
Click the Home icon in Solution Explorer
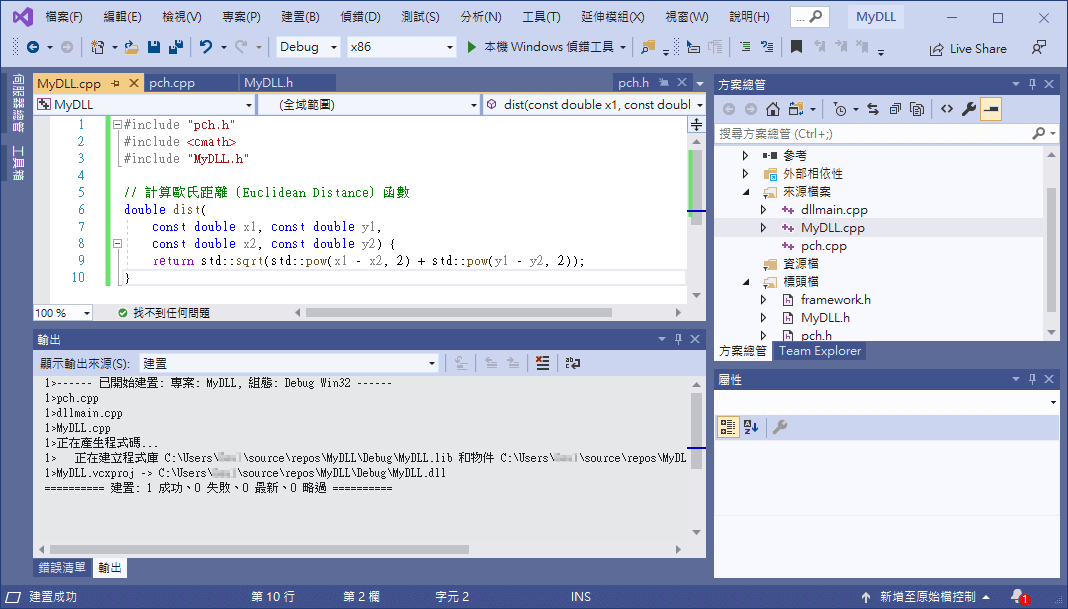pyautogui.click(x=772, y=109)
